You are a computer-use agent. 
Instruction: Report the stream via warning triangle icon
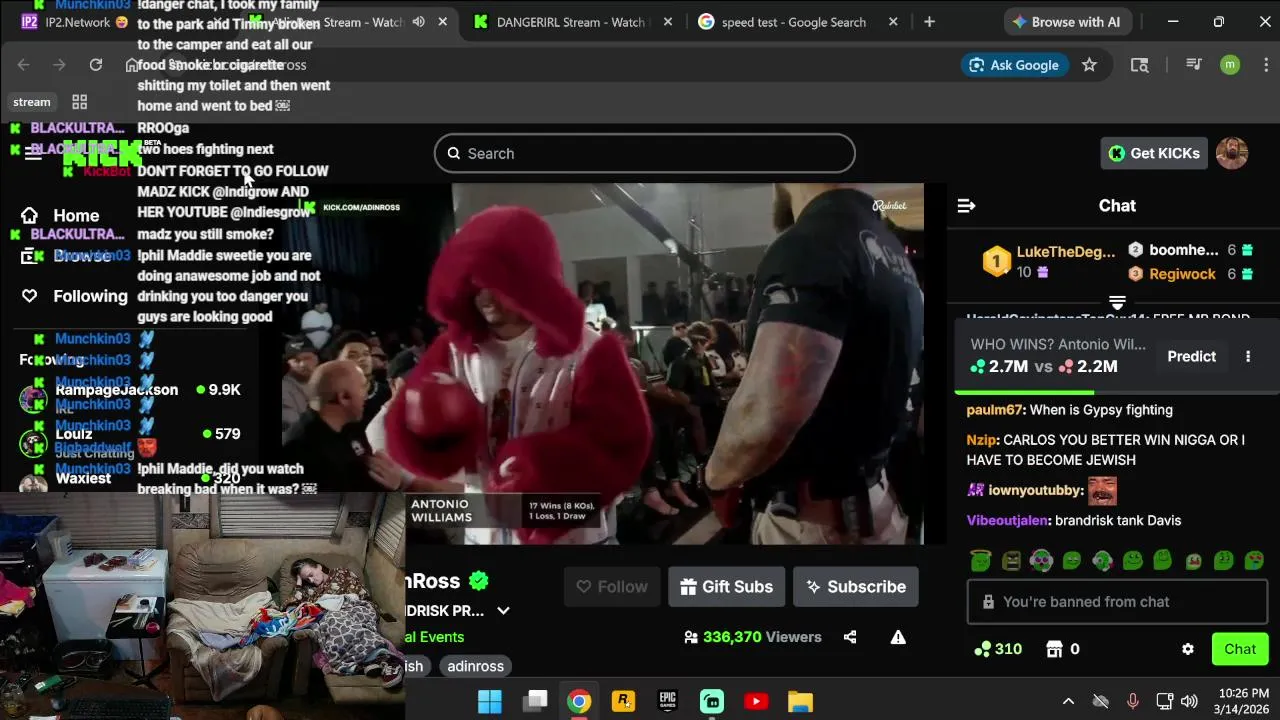tap(898, 637)
